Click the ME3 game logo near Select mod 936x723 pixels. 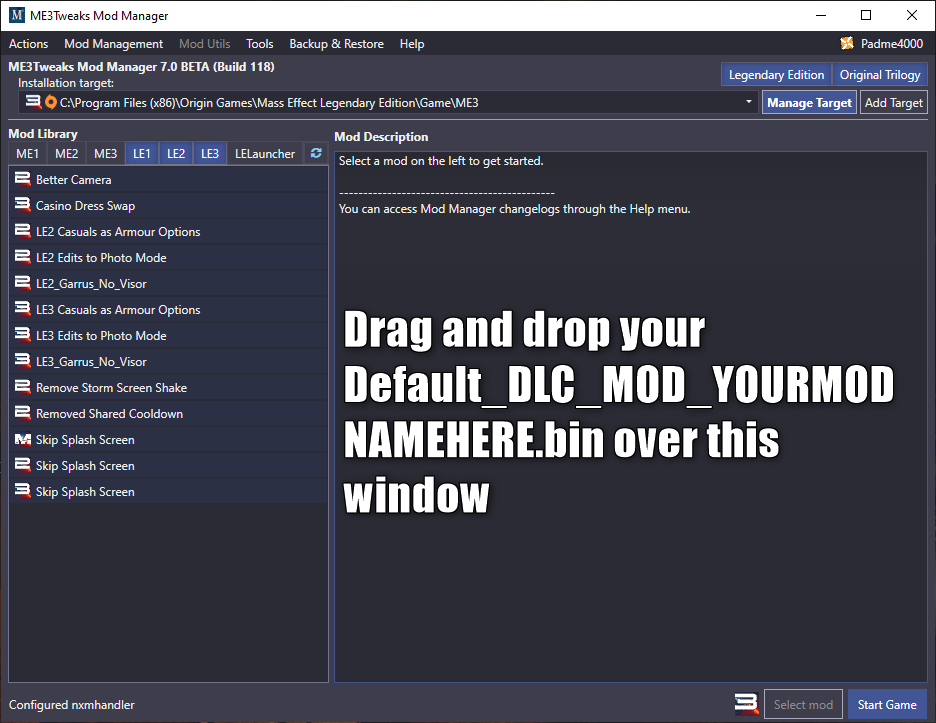pyautogui.click(x=746, y=703)
